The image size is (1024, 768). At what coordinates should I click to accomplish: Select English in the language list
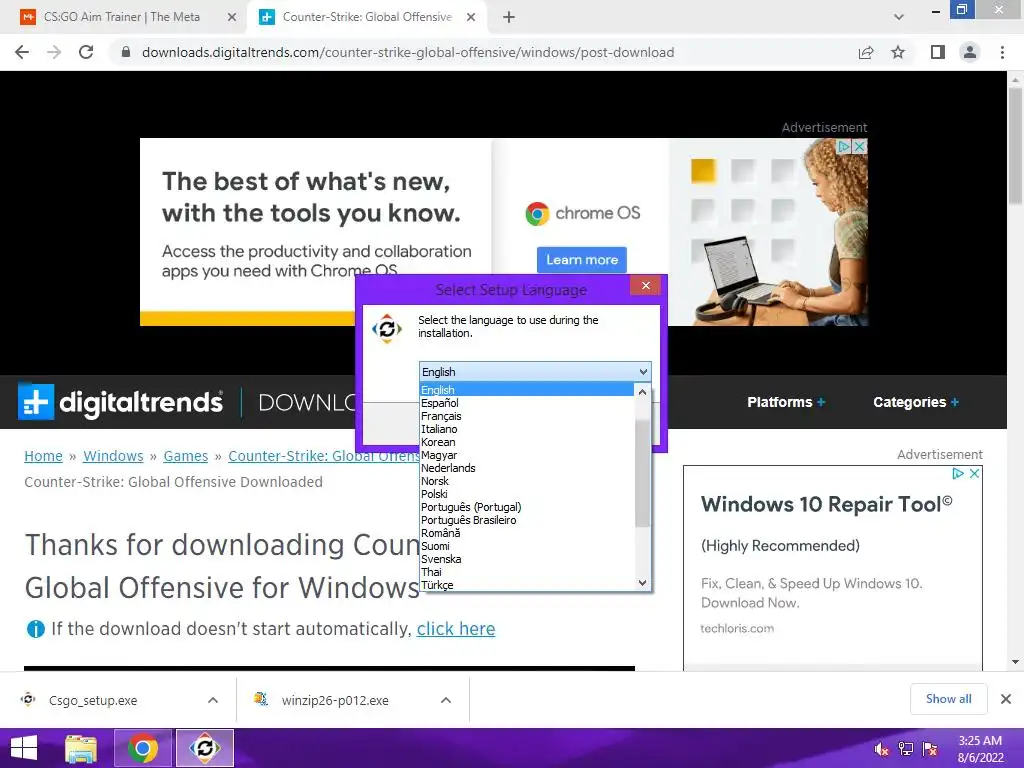point(526,390)
